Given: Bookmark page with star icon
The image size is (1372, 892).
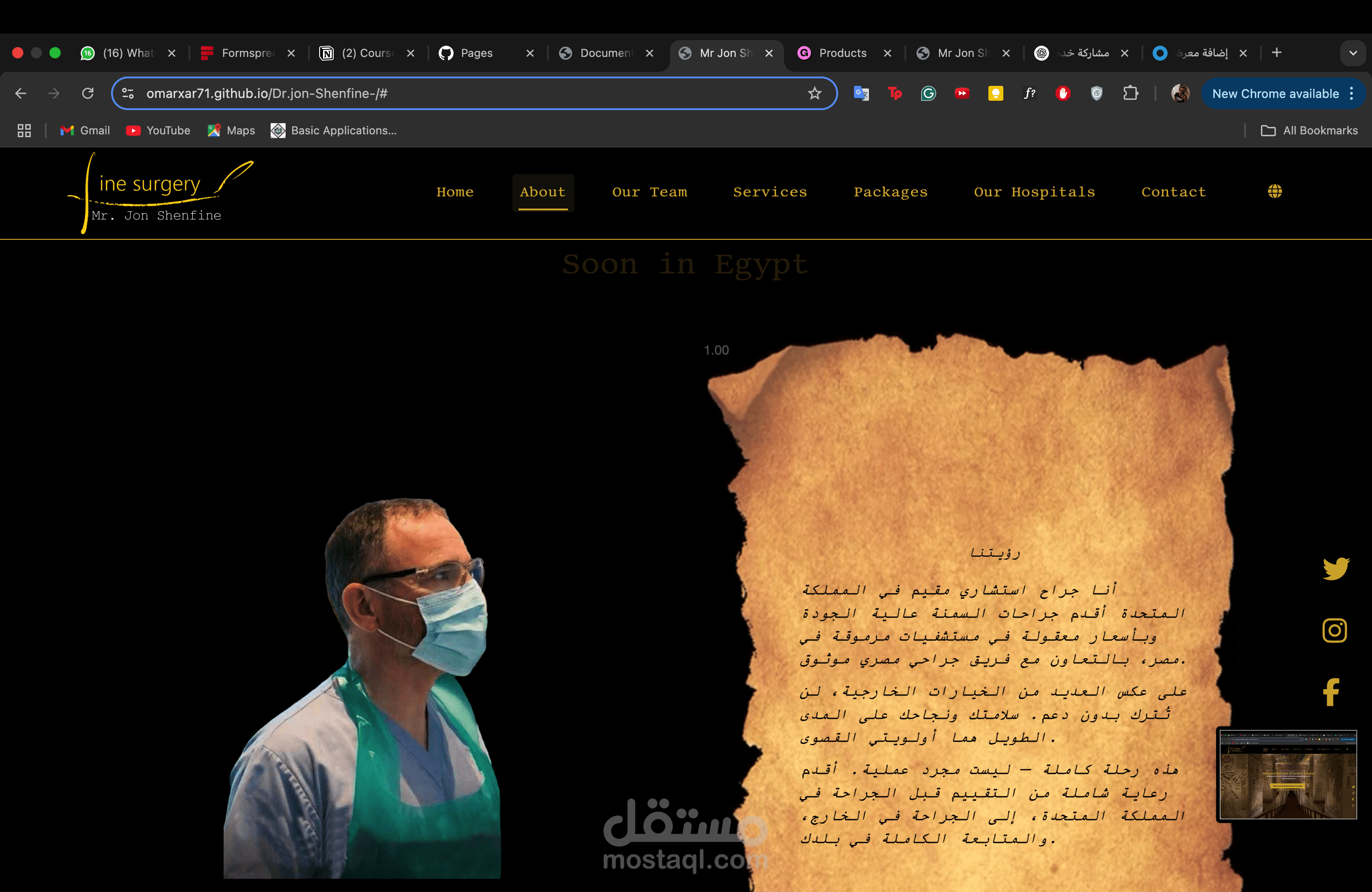Looking at the screenshot, I should [814, 93].
